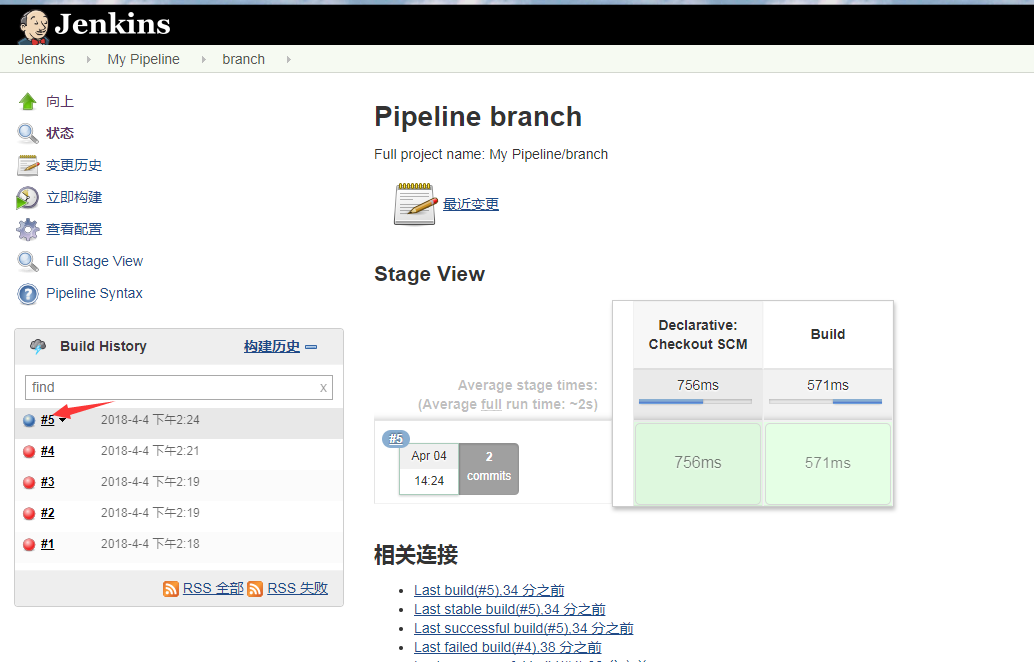The height and width of the screenshot is (662, 1034).
Task: Open the My Pipeline breadcrumb item
Action: [x=143, y=59]
